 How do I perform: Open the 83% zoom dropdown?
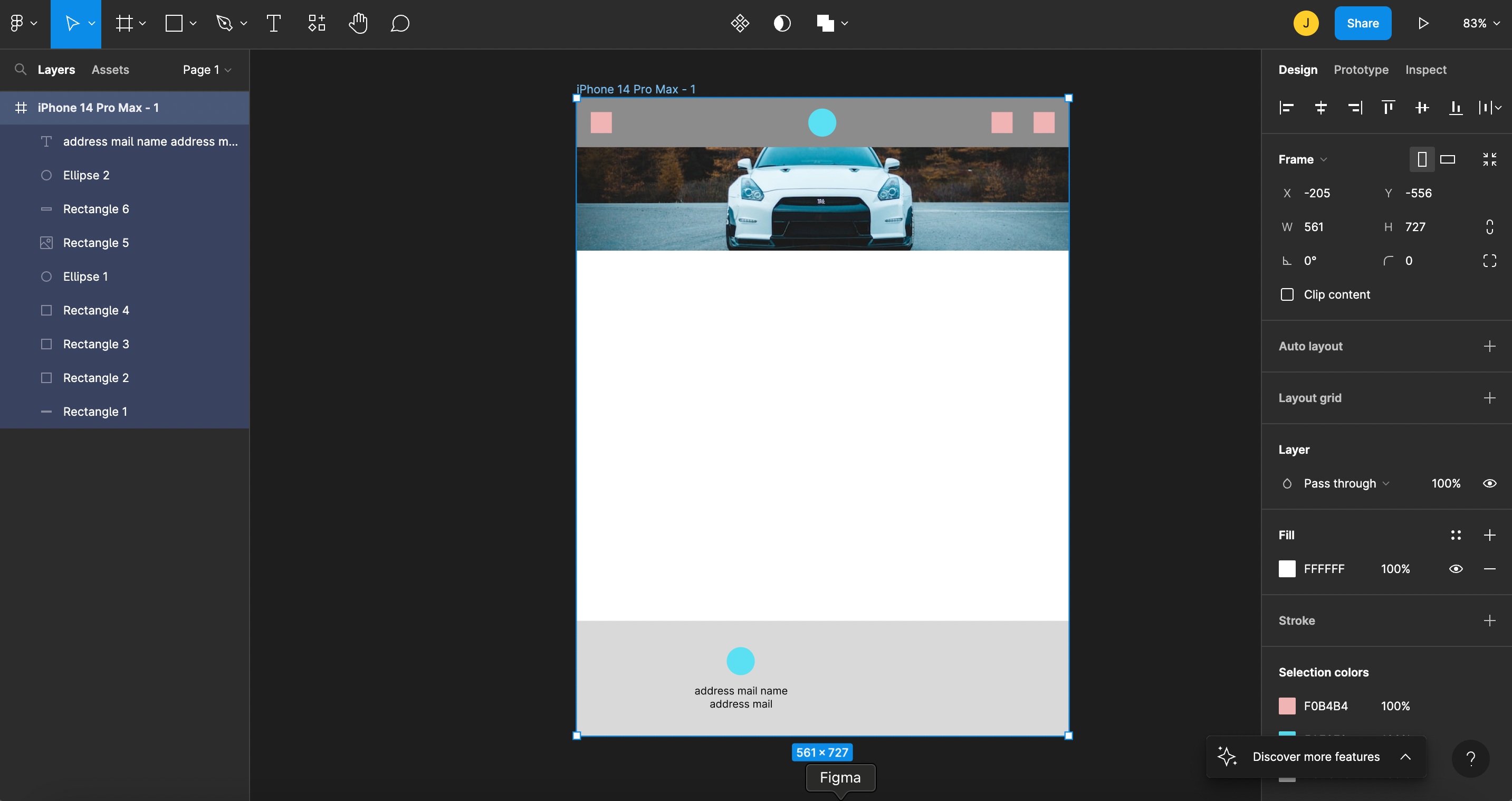[x=1481, y=24]
